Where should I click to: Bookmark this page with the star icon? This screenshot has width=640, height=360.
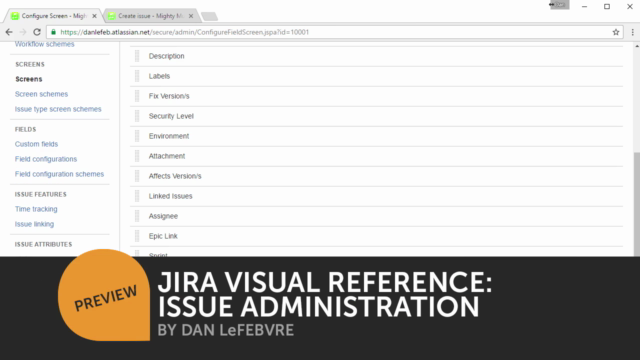[616, 32]
